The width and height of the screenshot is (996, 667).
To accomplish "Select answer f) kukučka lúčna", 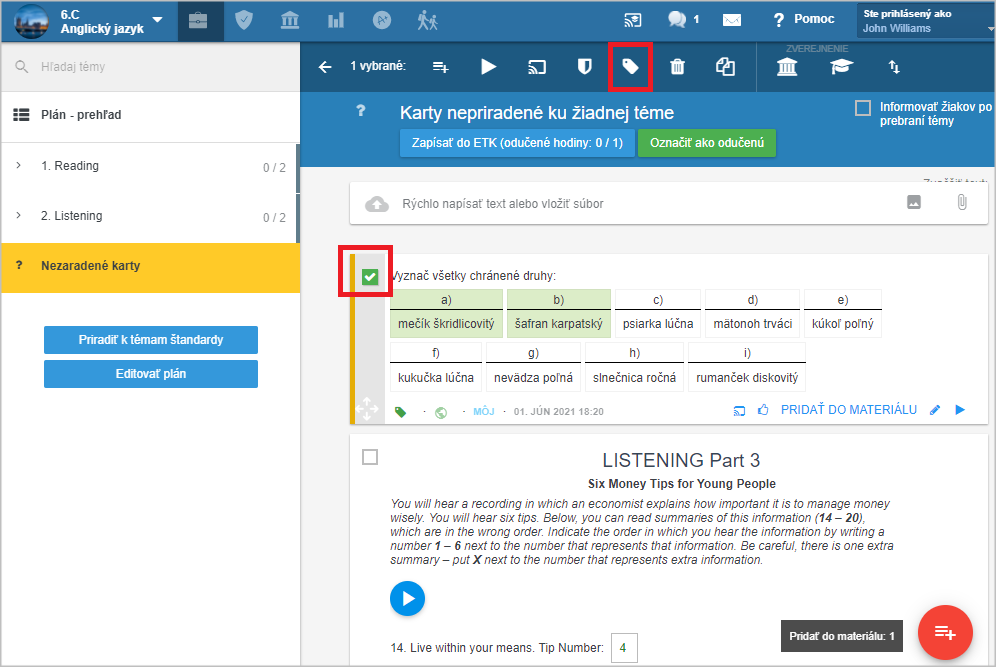I will point(436,367).
